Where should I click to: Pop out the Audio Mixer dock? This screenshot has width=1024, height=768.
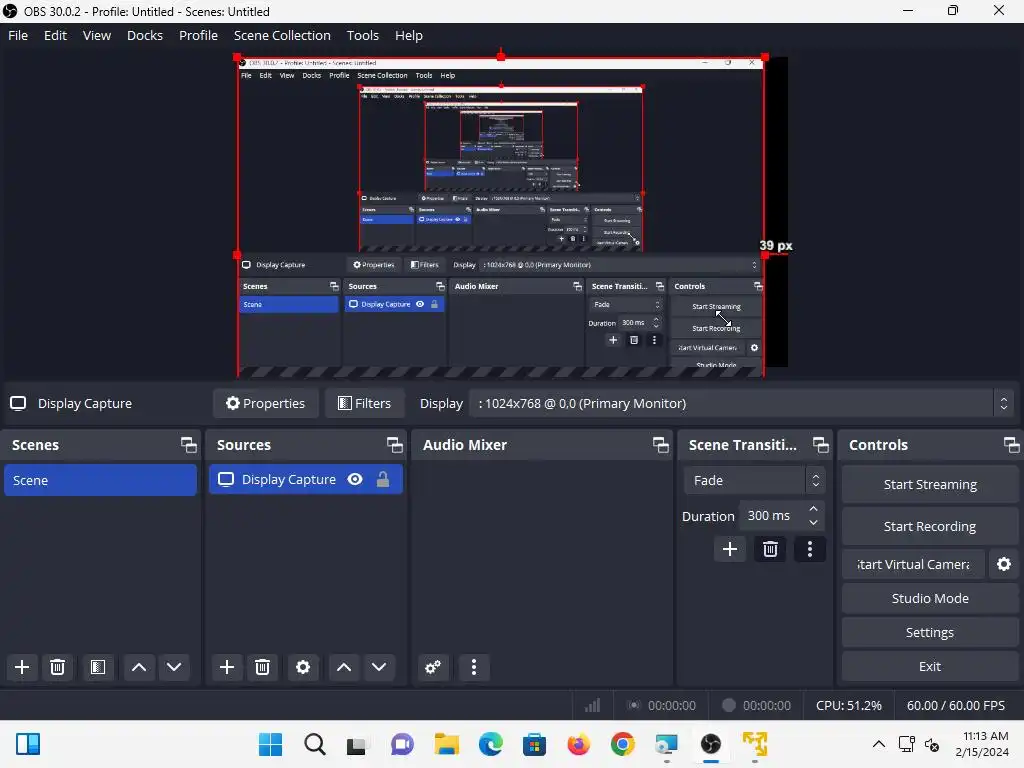(661, 445)
